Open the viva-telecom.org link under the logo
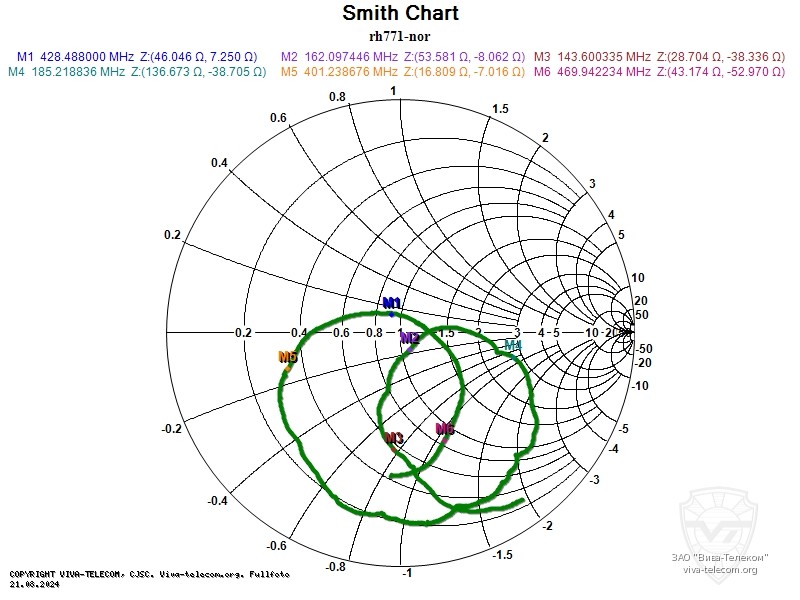Viewport: 800px width, 600px height. (x=720, y=570)
